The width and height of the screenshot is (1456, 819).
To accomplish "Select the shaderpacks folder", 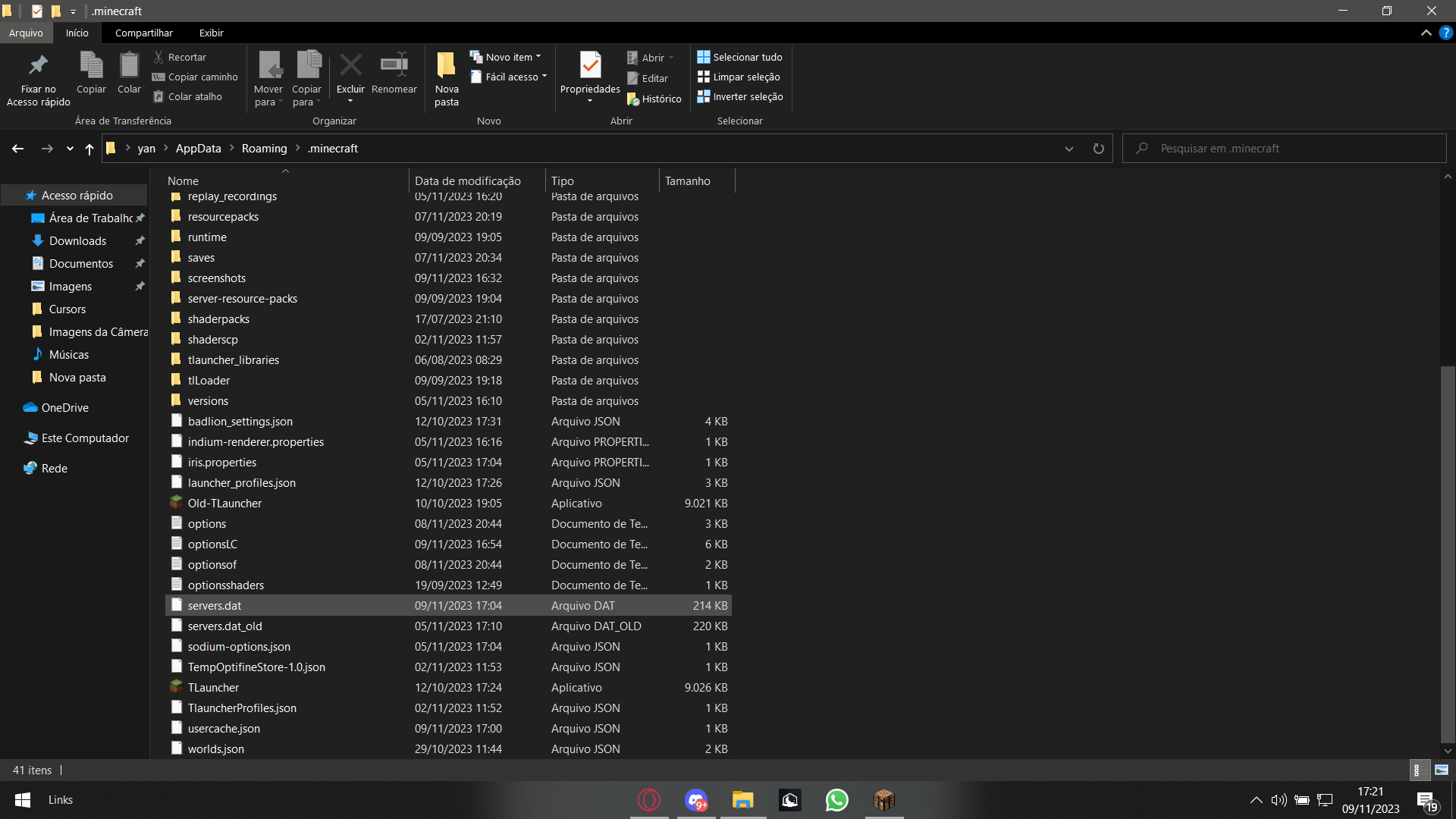I will (448, 319).
